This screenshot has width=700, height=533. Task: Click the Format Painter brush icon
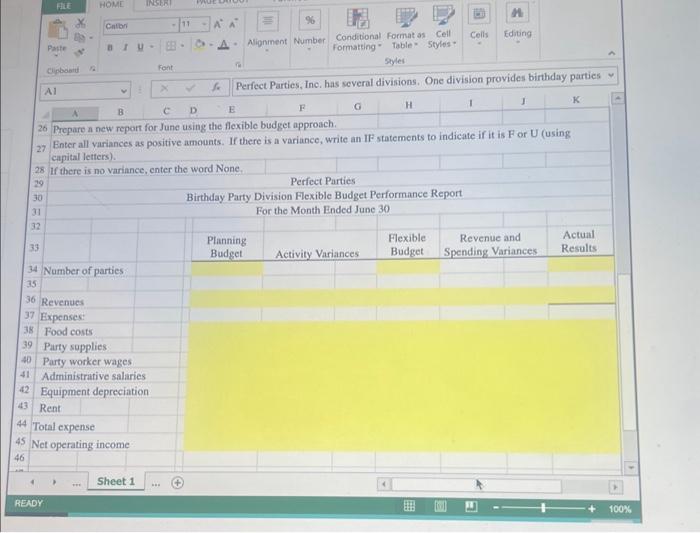pyautogui.click(x=80, y=52)
